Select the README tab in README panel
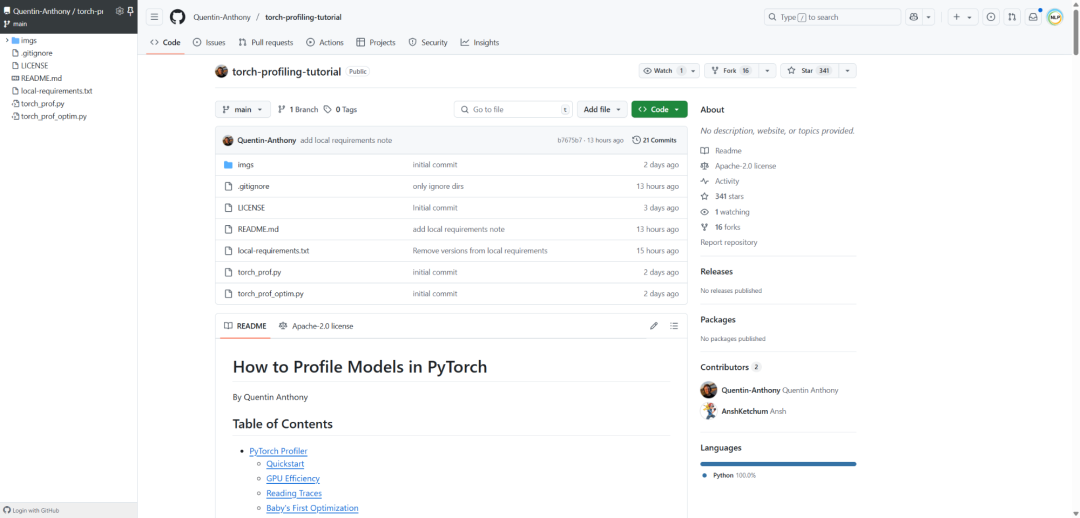 coord(245,326)
